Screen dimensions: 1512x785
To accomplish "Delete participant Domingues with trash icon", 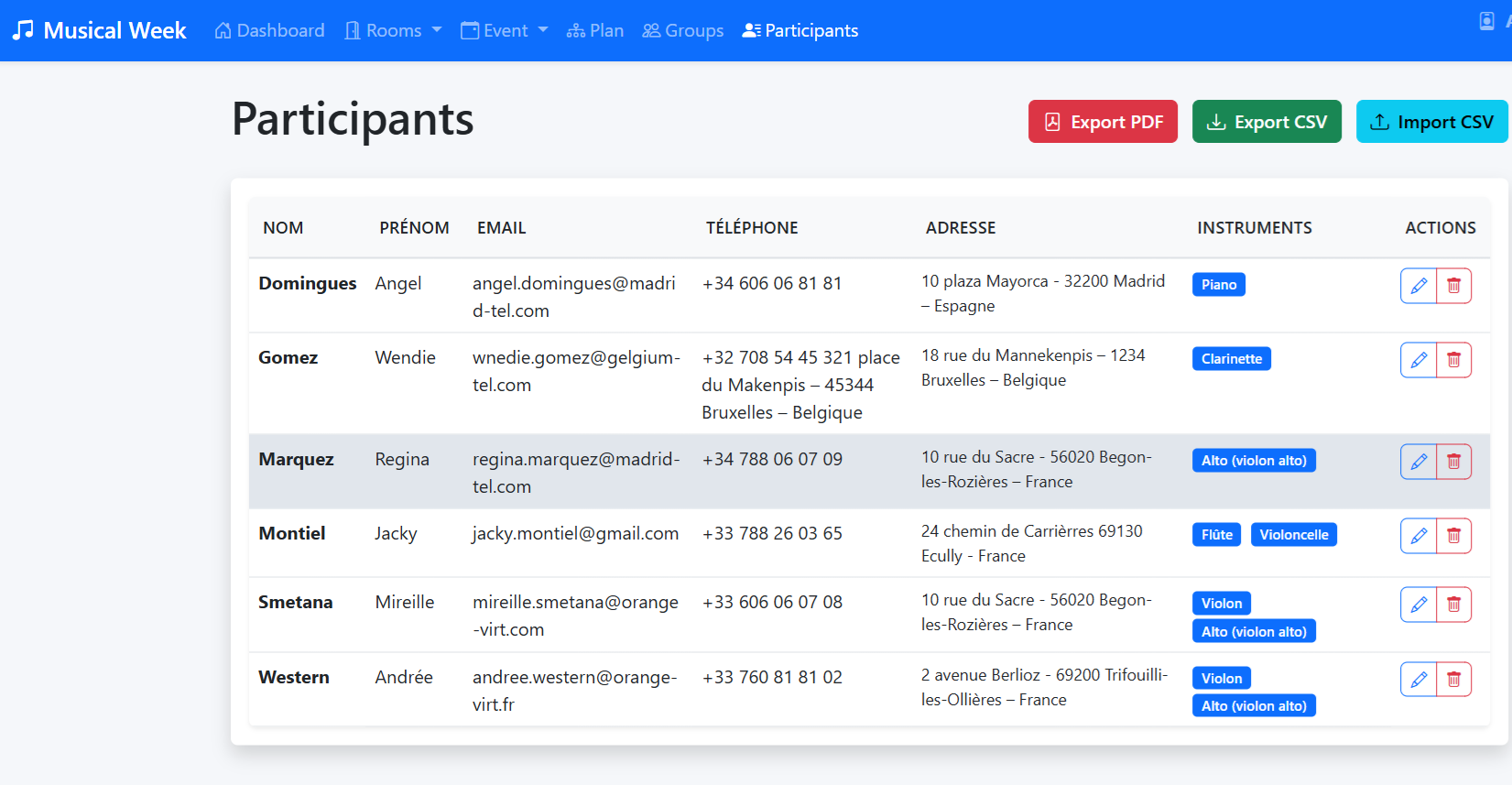I will [1453, 286].
